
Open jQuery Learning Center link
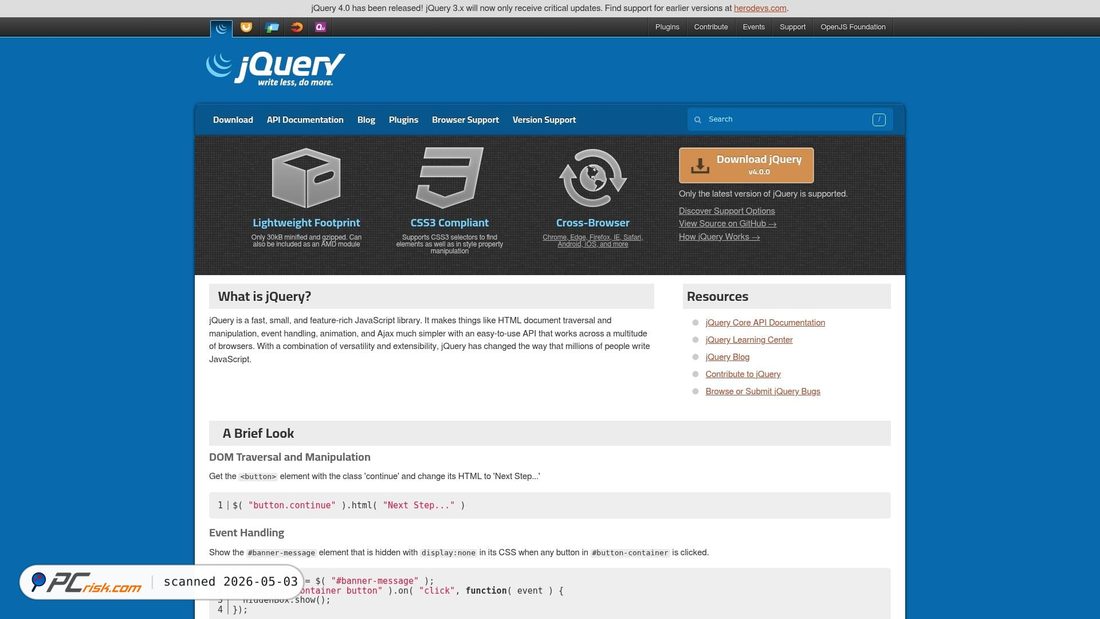[749, 340]
